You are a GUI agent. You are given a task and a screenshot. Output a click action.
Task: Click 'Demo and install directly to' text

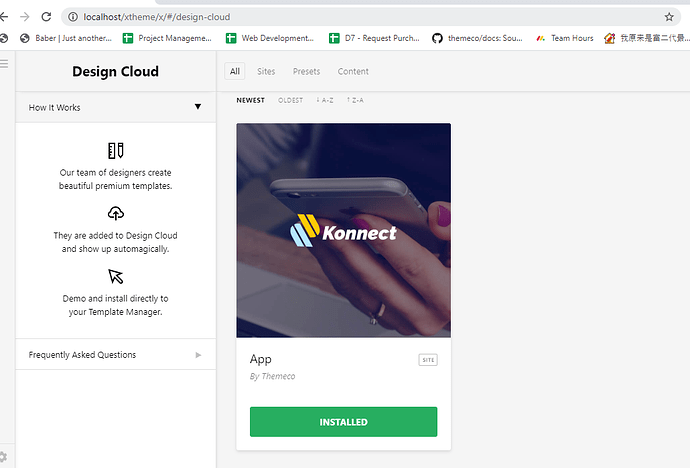(115, 298)
